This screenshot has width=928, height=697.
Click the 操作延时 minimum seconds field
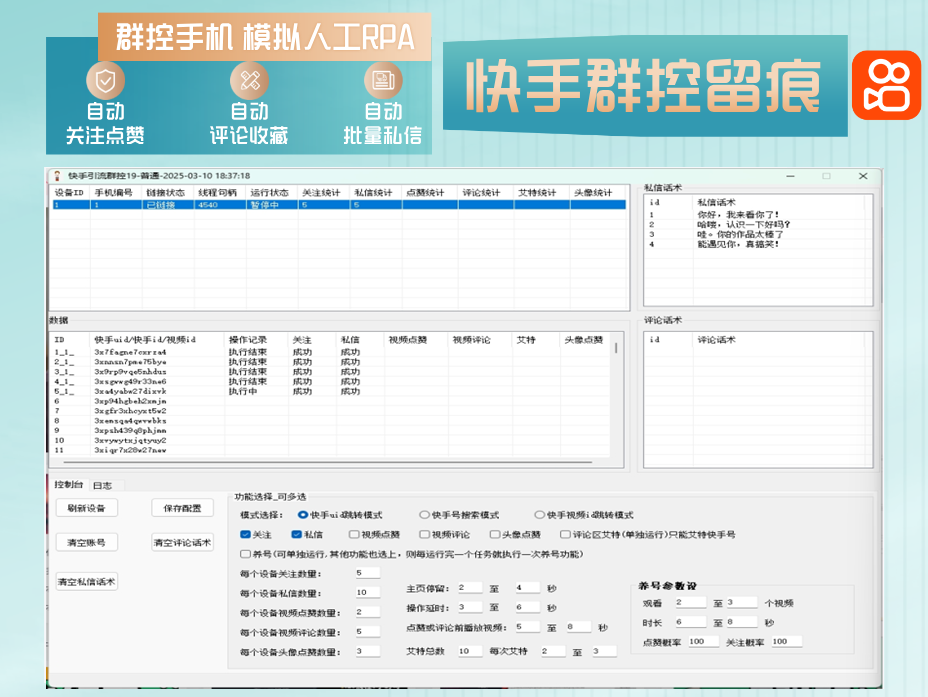coord(469,607)
